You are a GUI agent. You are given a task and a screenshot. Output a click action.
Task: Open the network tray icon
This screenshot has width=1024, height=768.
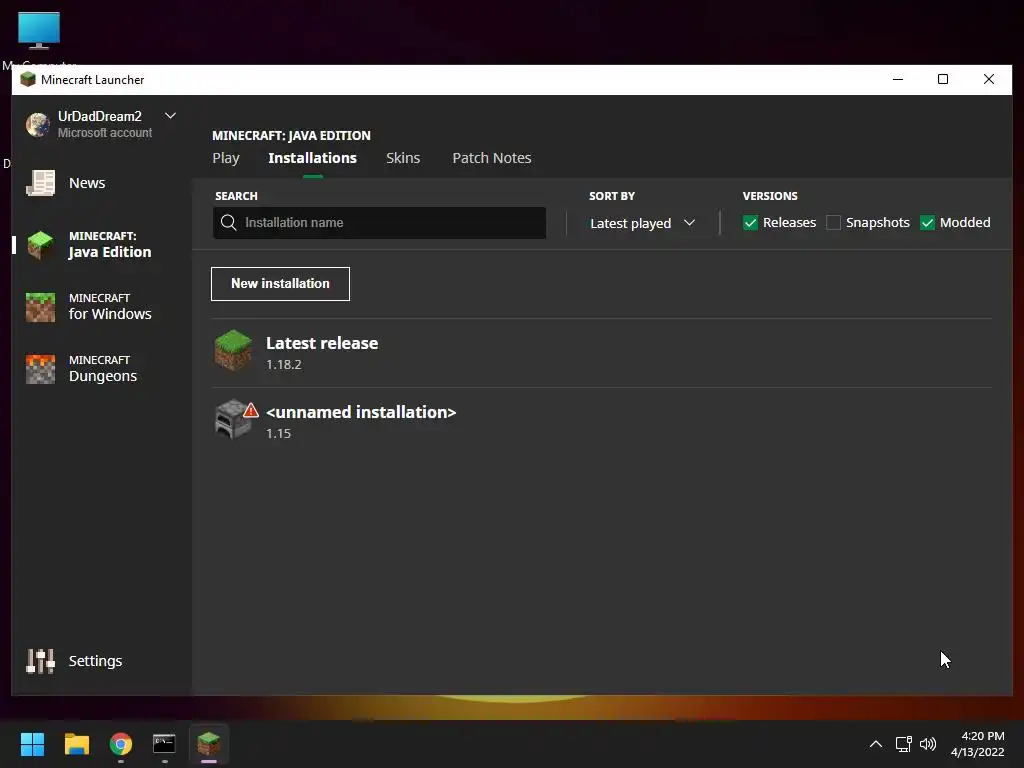pos(903,744)
